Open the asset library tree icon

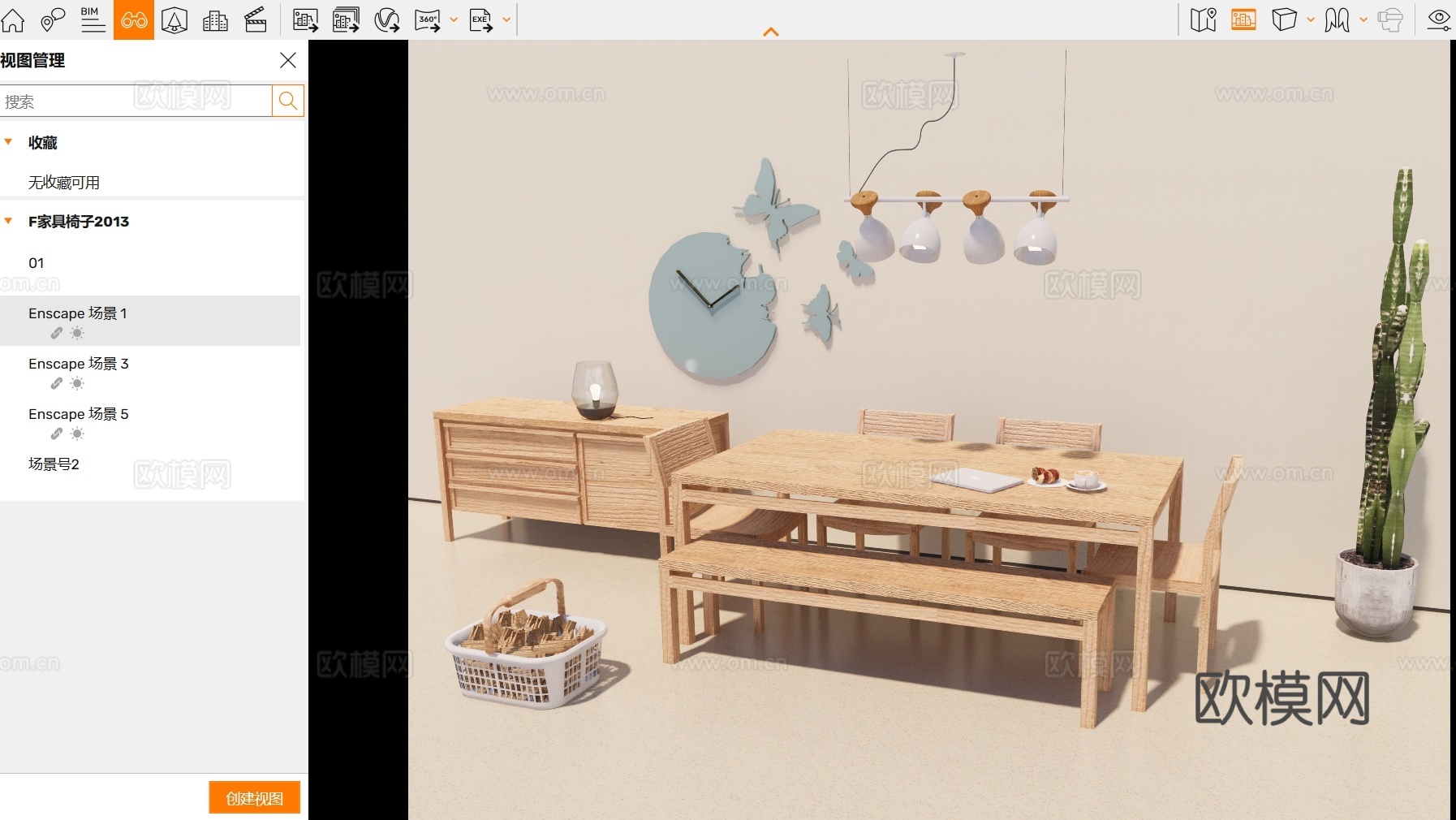click(174, 19)
